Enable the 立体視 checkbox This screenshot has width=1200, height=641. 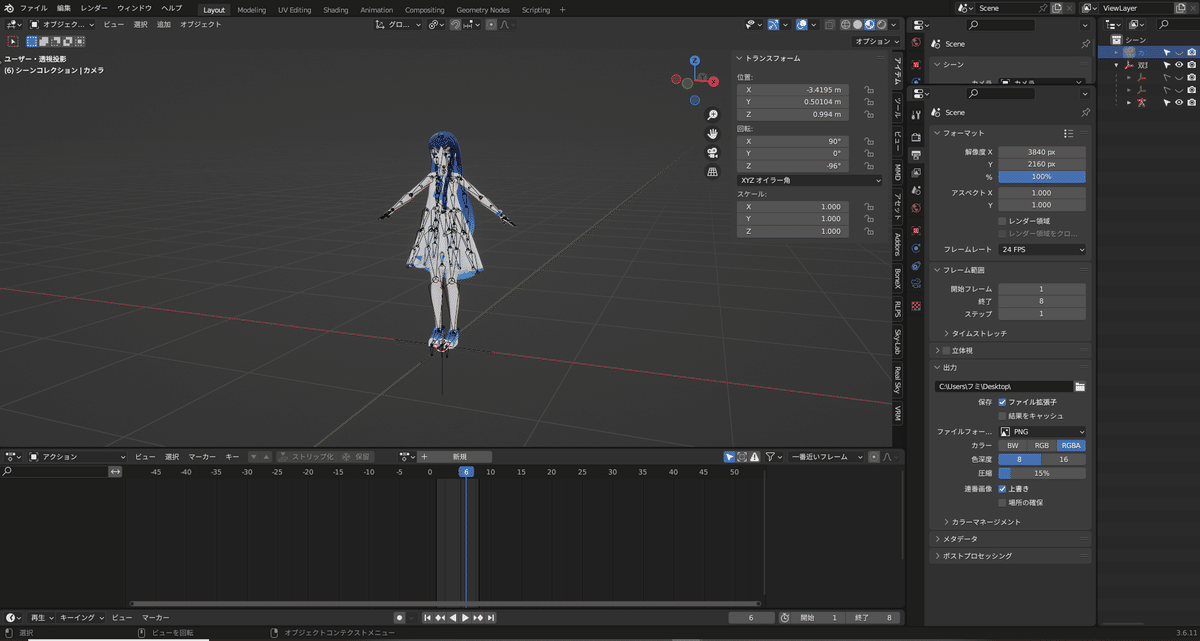[945, 351]
